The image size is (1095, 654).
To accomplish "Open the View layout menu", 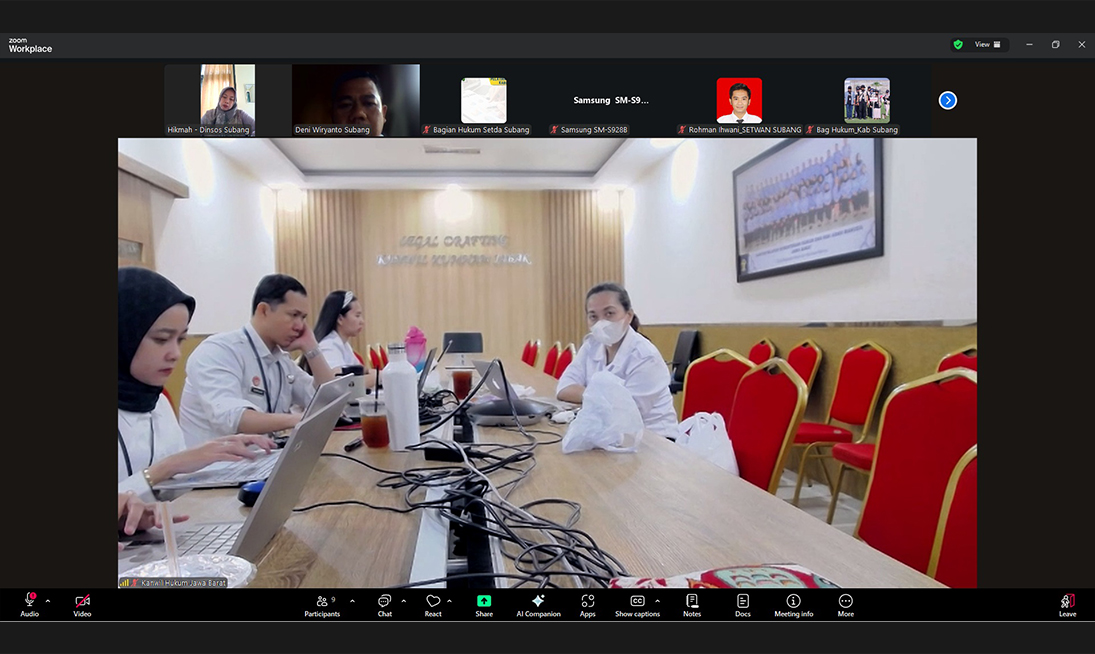I will pos(987,45).
